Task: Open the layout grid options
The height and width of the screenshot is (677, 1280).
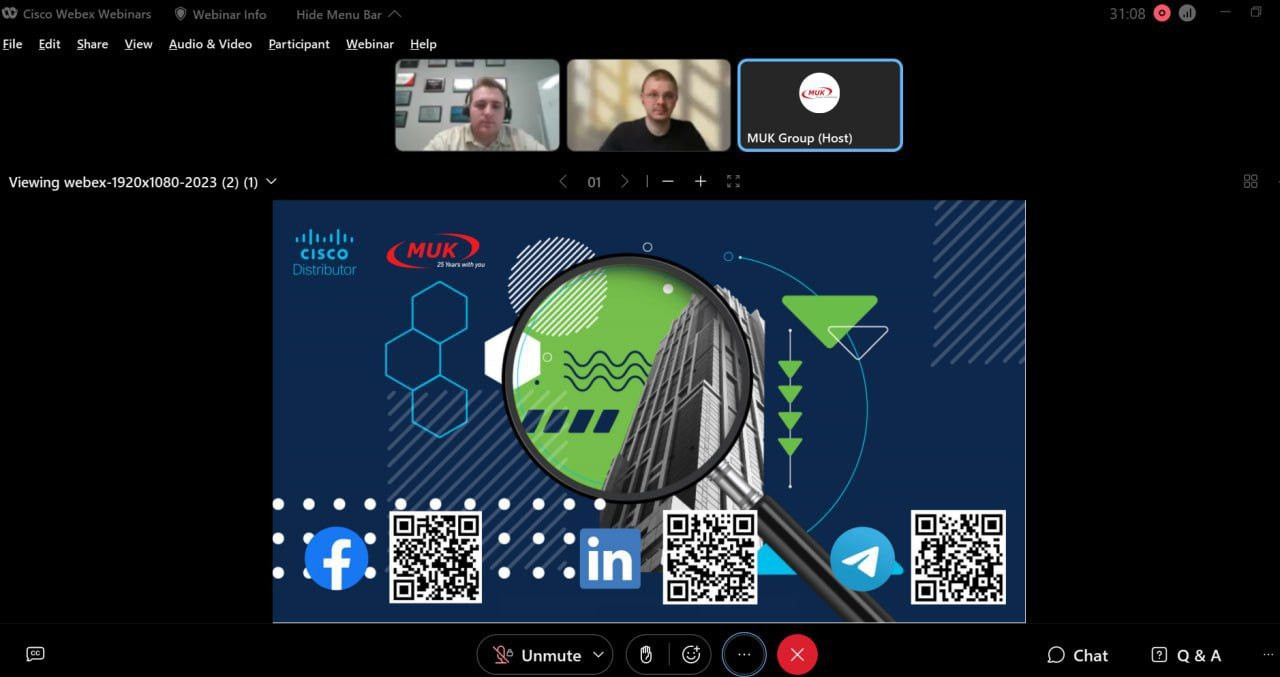Action: (1250, 181)
